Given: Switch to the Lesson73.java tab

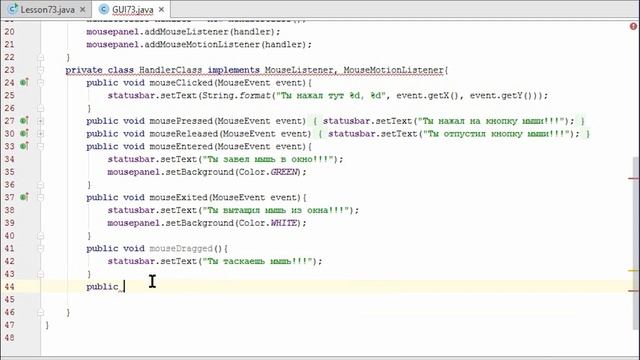Looking at the screenshot, I should click(x=47, y=9).
